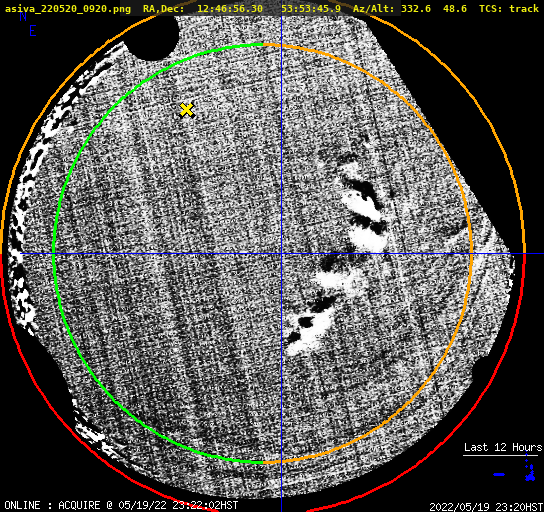The image size is (544, 512).
Task: Click the Last 12 Hours heading
Action: pos(503,447)
